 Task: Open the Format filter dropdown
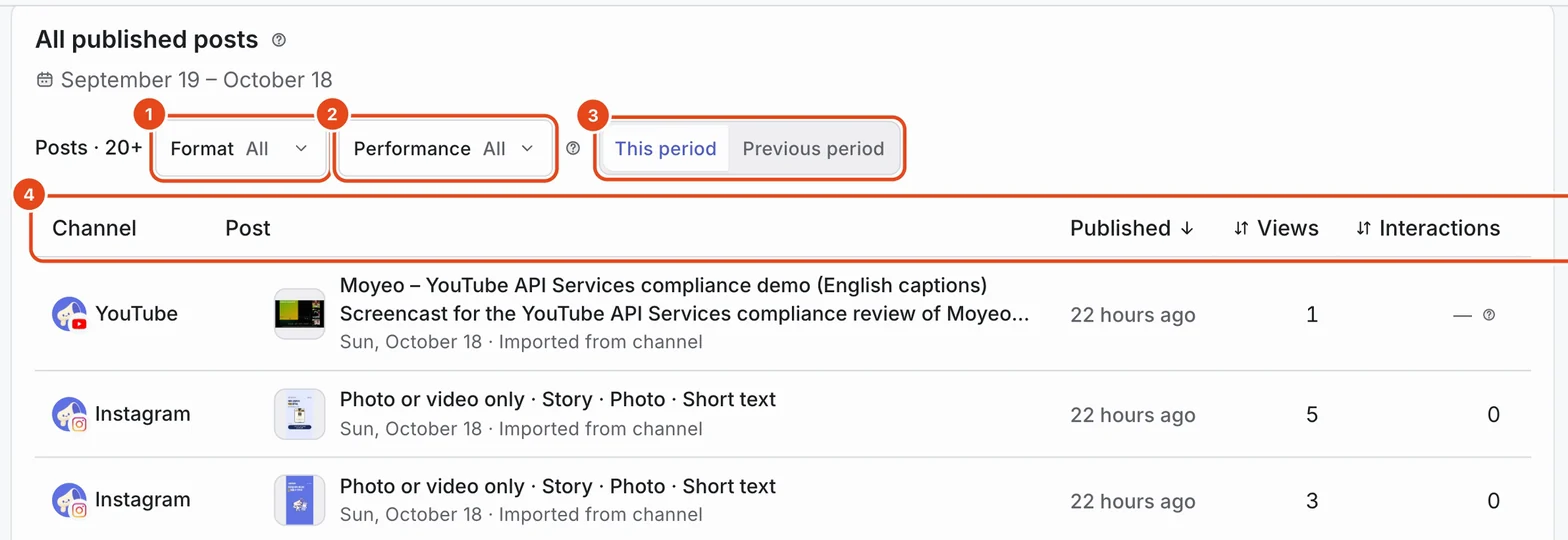coord(240,149)
